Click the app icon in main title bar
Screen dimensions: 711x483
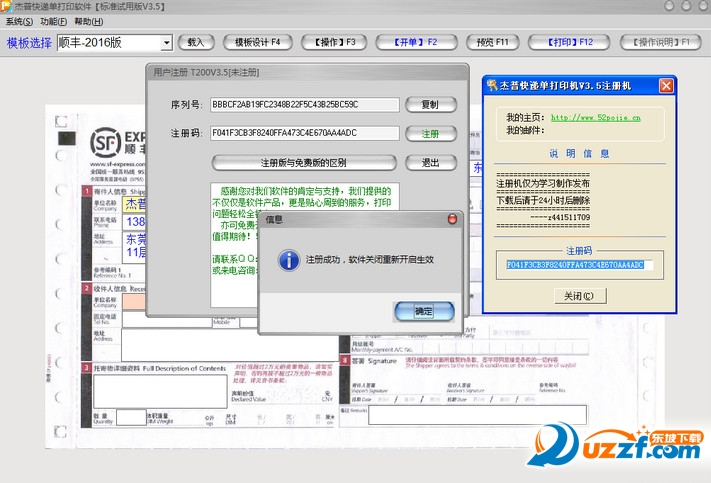pyautogui.click(x=6, y=6)
